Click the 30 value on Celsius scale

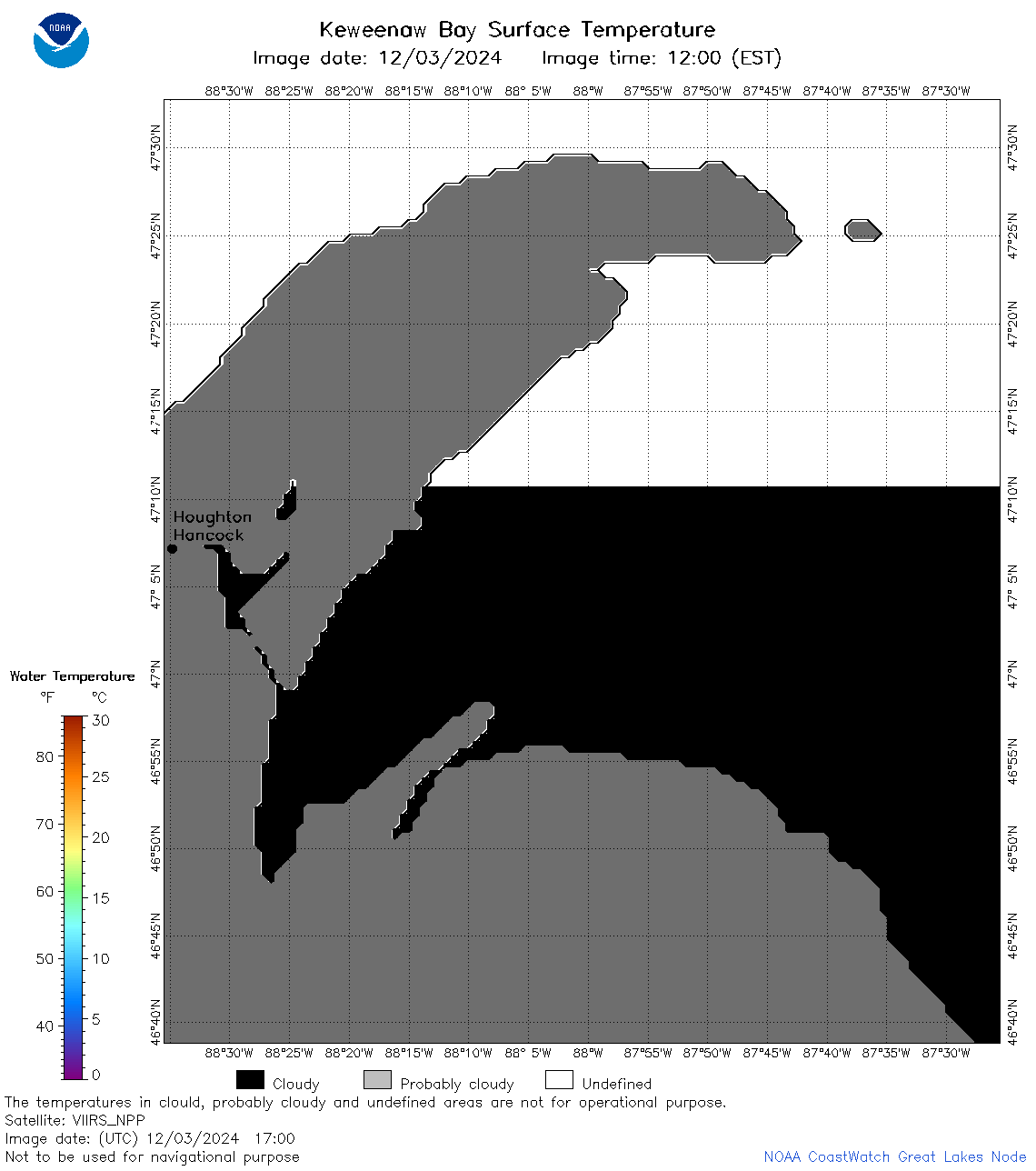[x=101, y=720]
